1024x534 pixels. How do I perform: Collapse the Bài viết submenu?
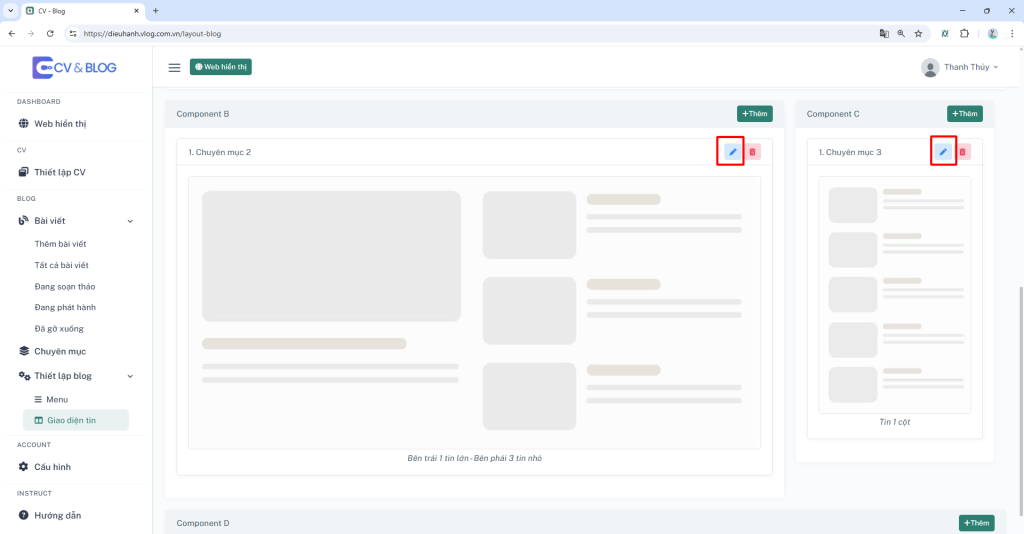coord(130,221)
